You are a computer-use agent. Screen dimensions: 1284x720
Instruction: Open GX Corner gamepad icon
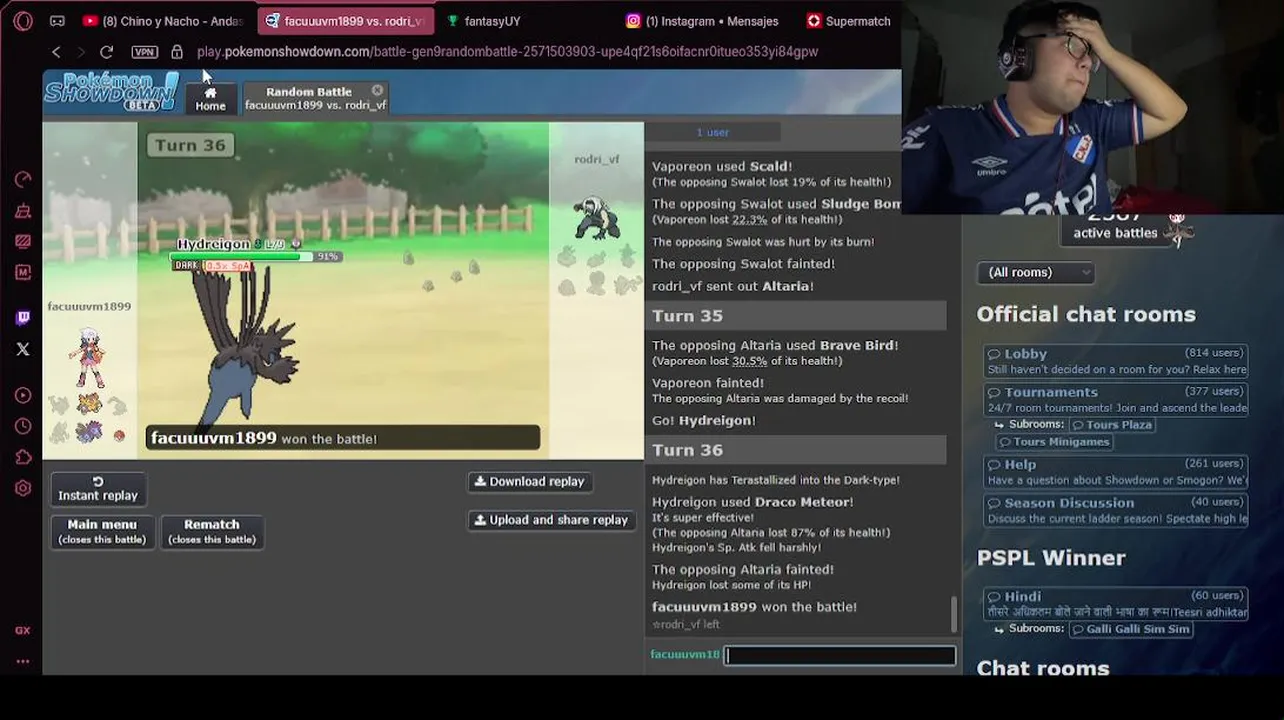57,21
